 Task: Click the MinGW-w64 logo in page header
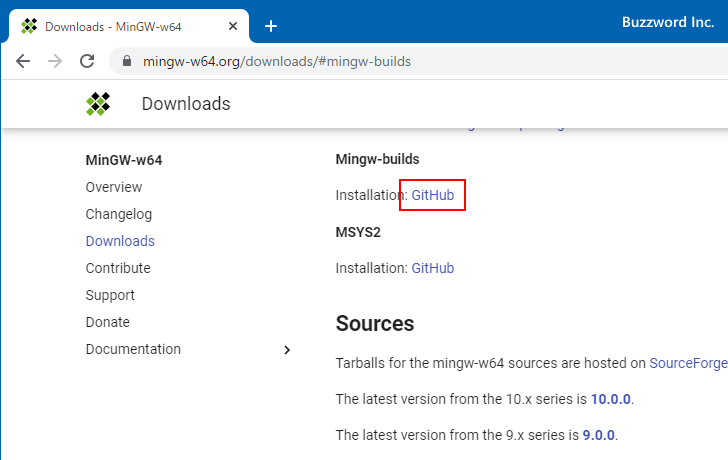(97, 103)
